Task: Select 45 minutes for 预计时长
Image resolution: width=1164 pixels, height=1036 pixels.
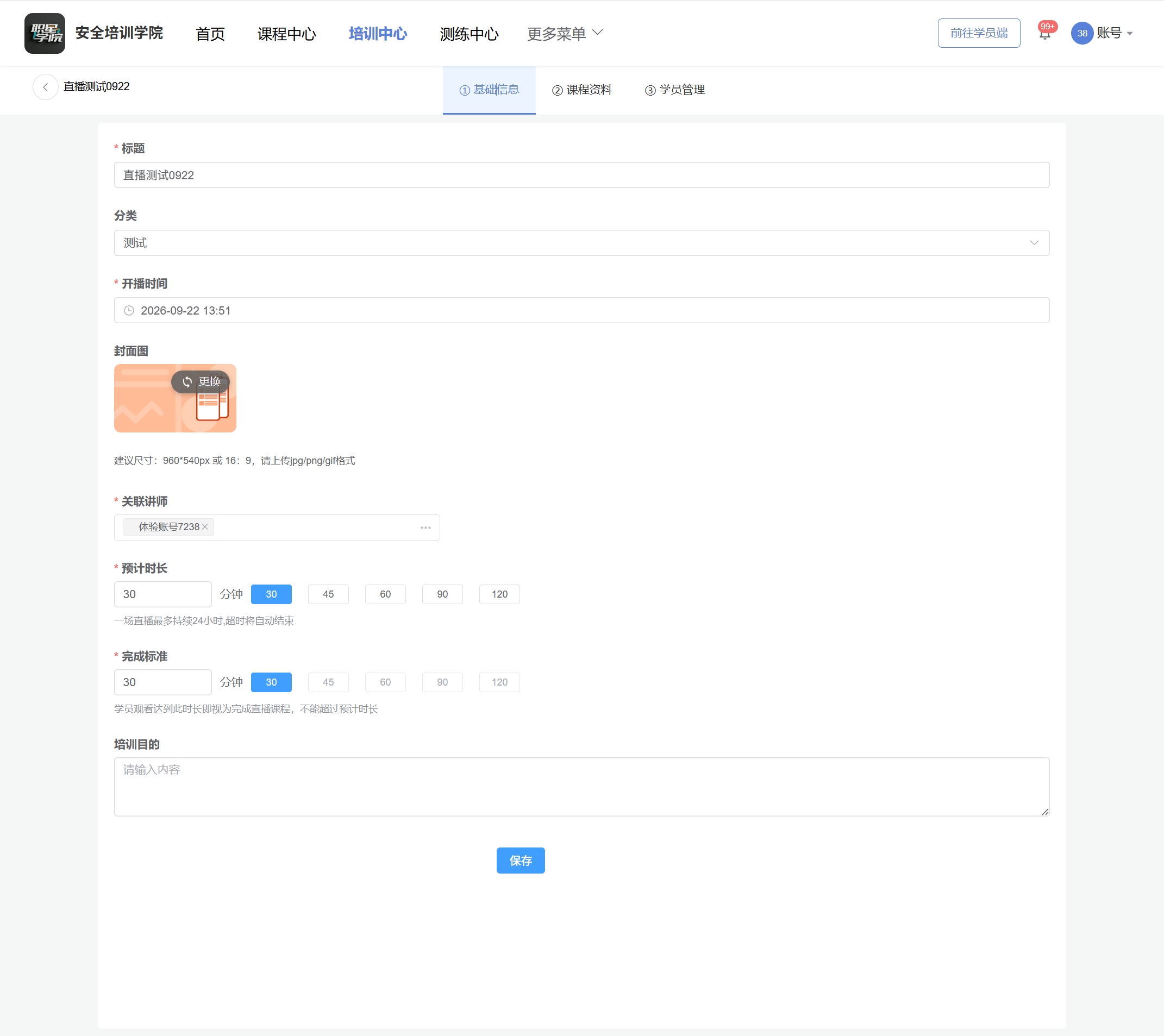Action: (x=328, y=594)
